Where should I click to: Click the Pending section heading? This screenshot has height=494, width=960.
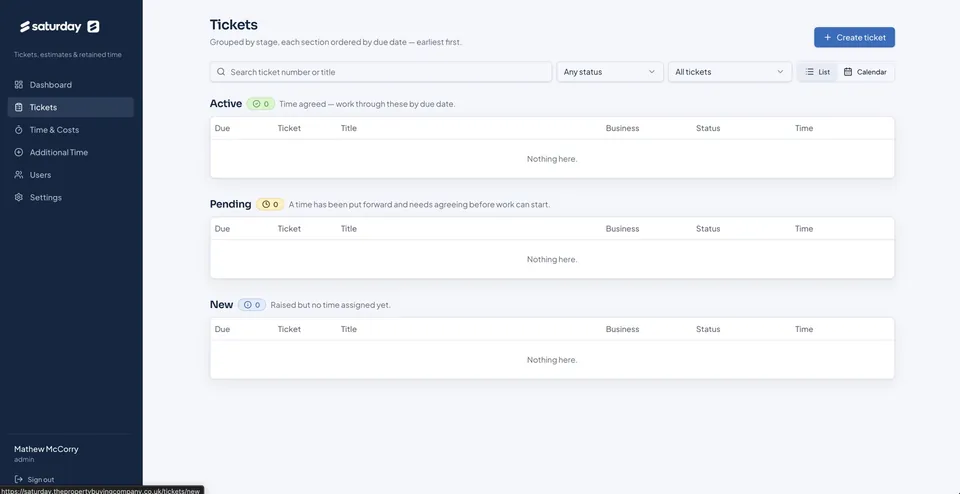pos(231,204)
